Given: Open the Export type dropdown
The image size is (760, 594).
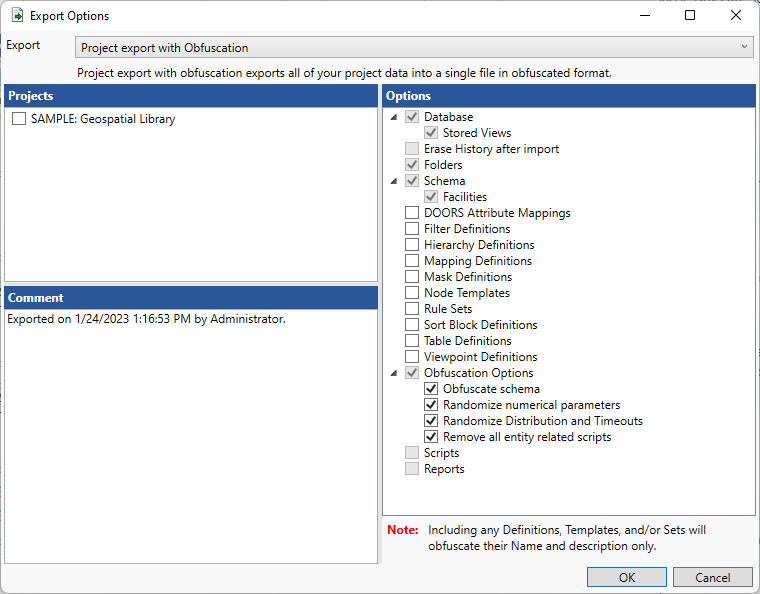Looking at the screenshot, I should pos(414,47).
